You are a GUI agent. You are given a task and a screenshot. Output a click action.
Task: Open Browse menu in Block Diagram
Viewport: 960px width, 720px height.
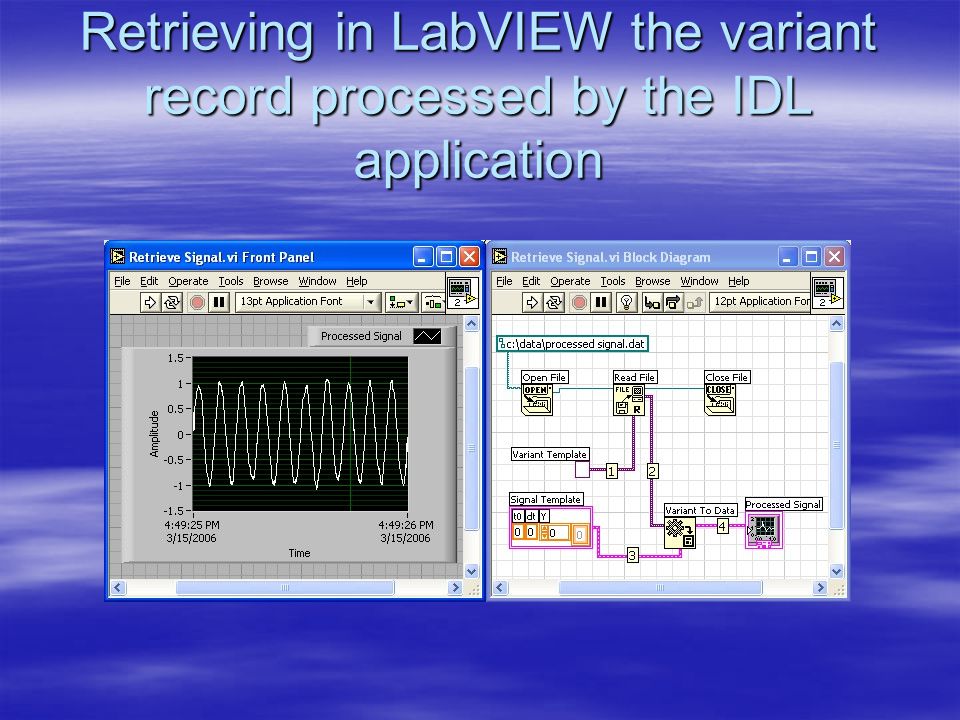tap(653, 281)
